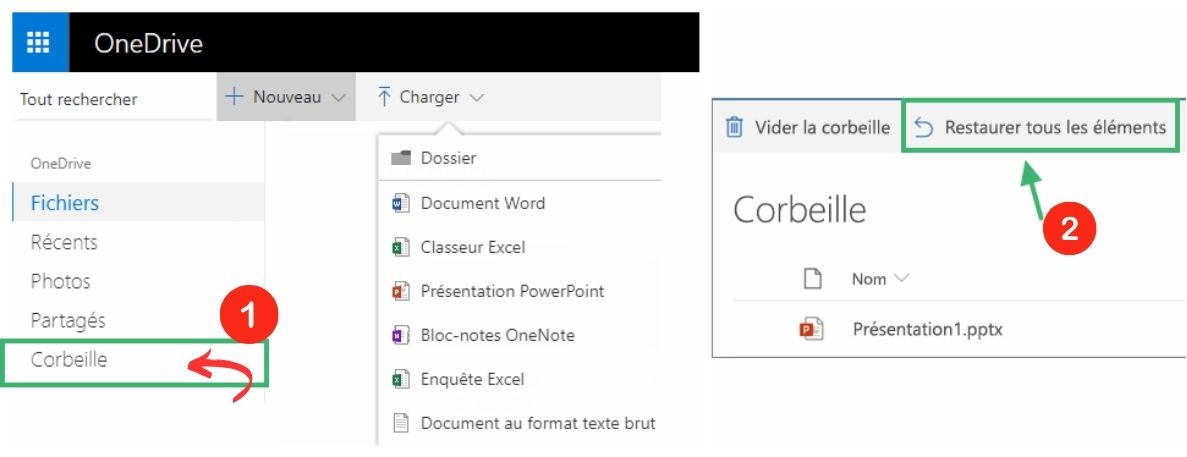1187x457 pixels.
Task: Open Partagés in the sidebar
Action: point(68,321)
